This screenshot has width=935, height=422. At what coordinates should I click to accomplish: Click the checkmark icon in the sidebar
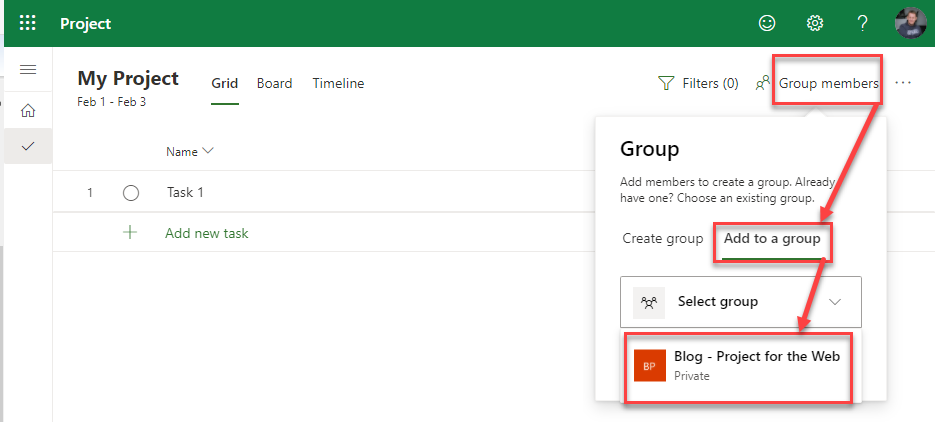click(28, 146)
